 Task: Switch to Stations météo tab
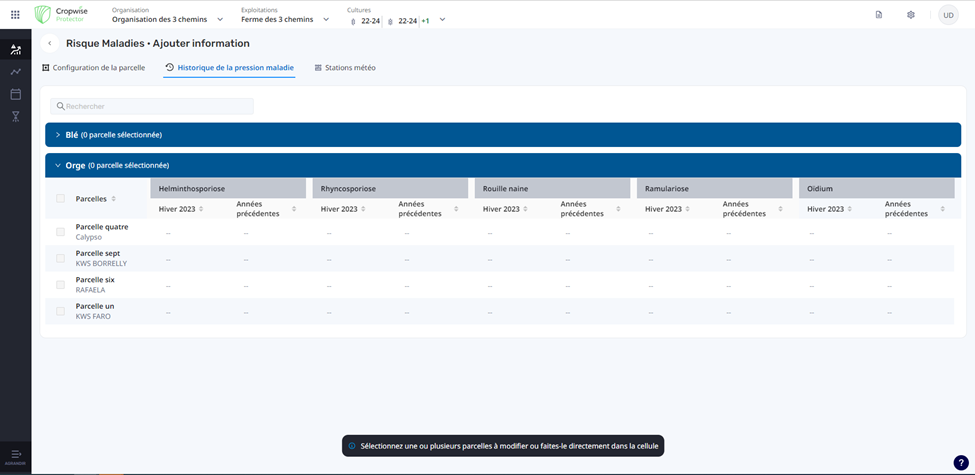(345, 68)
